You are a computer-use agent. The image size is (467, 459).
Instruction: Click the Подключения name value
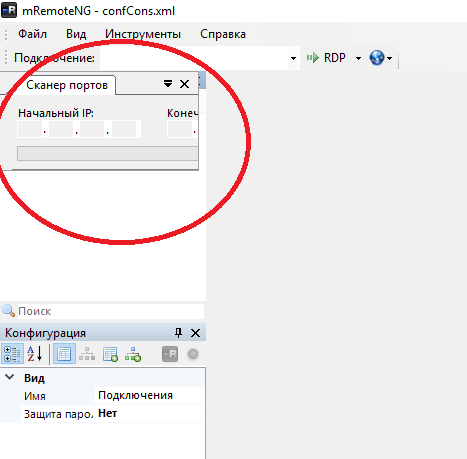point(135,395)
